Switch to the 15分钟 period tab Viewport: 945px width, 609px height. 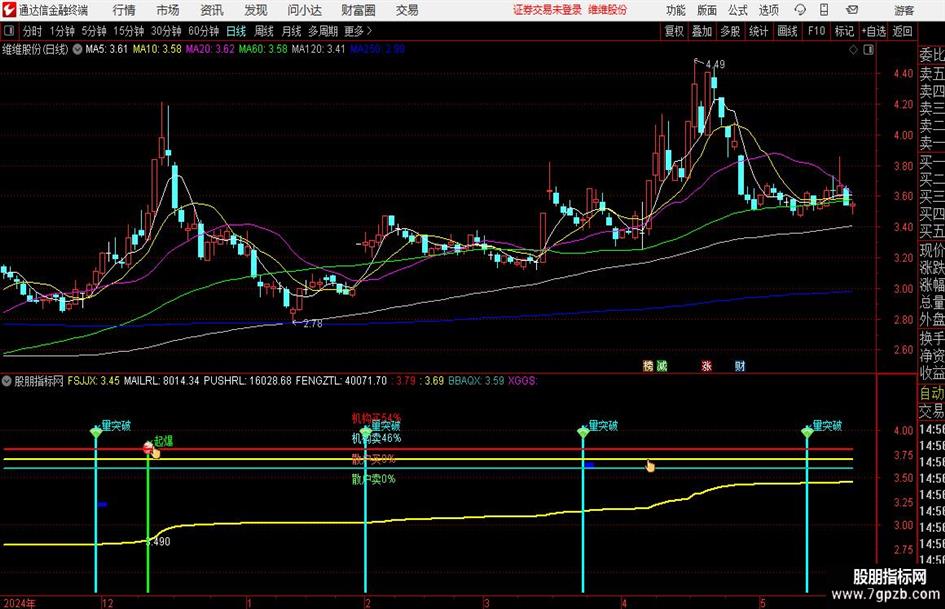[x=129, y=31]
